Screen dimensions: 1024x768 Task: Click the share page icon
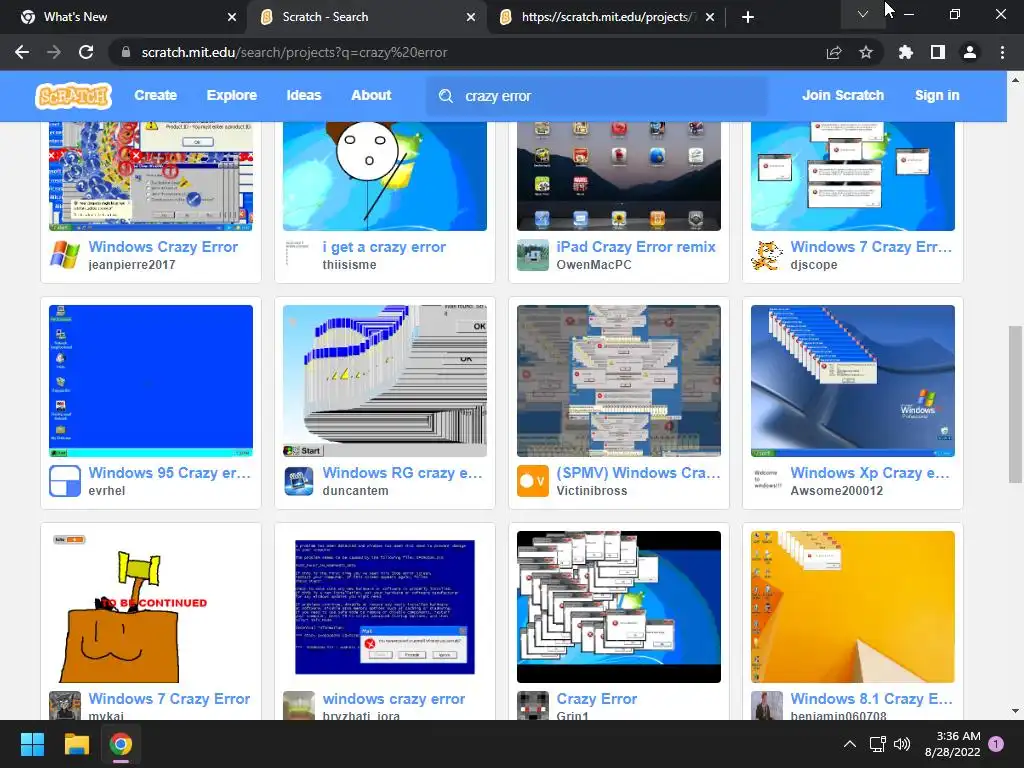pos(834,52)
